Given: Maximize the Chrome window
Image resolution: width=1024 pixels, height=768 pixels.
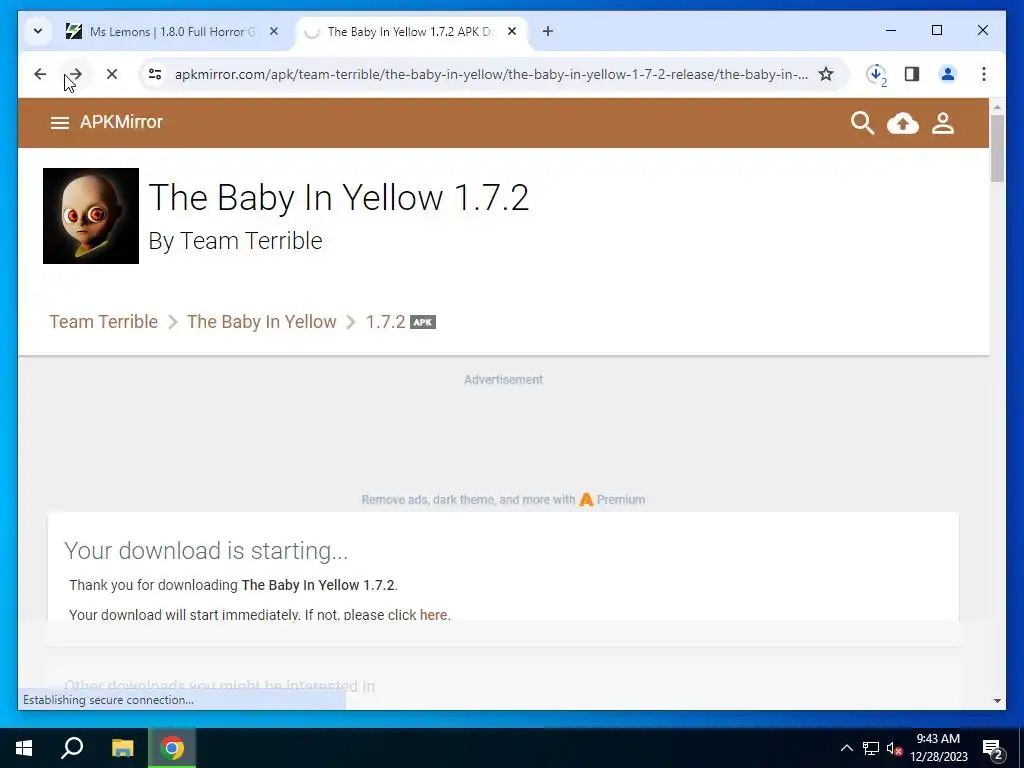Looking at the screenshot, I should click(x=937, y=31).
